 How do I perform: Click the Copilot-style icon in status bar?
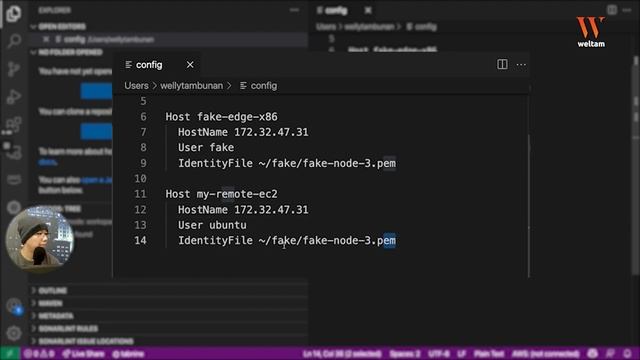tap(593, 354)
